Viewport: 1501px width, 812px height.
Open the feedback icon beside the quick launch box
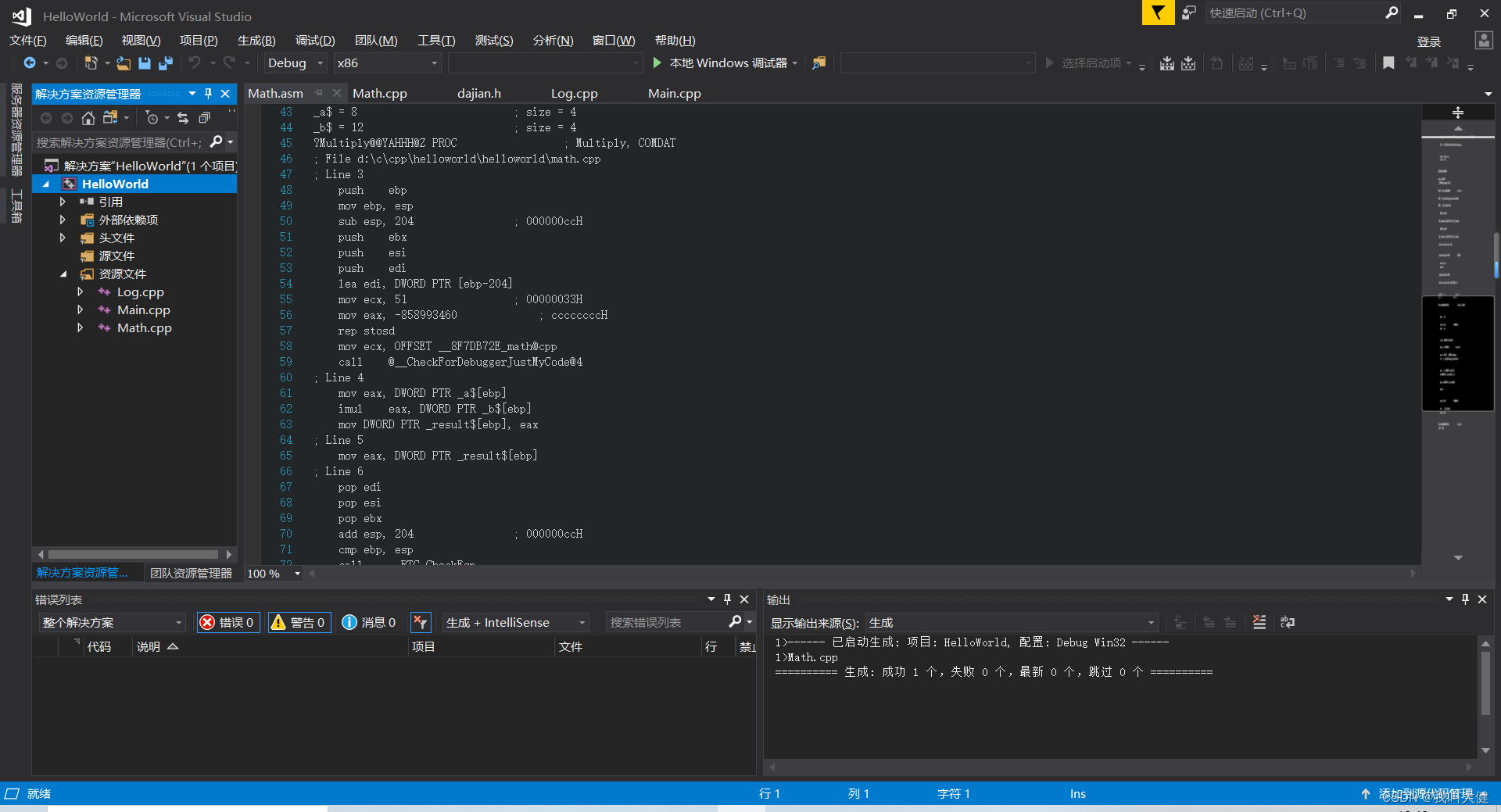pos(1189,13)
